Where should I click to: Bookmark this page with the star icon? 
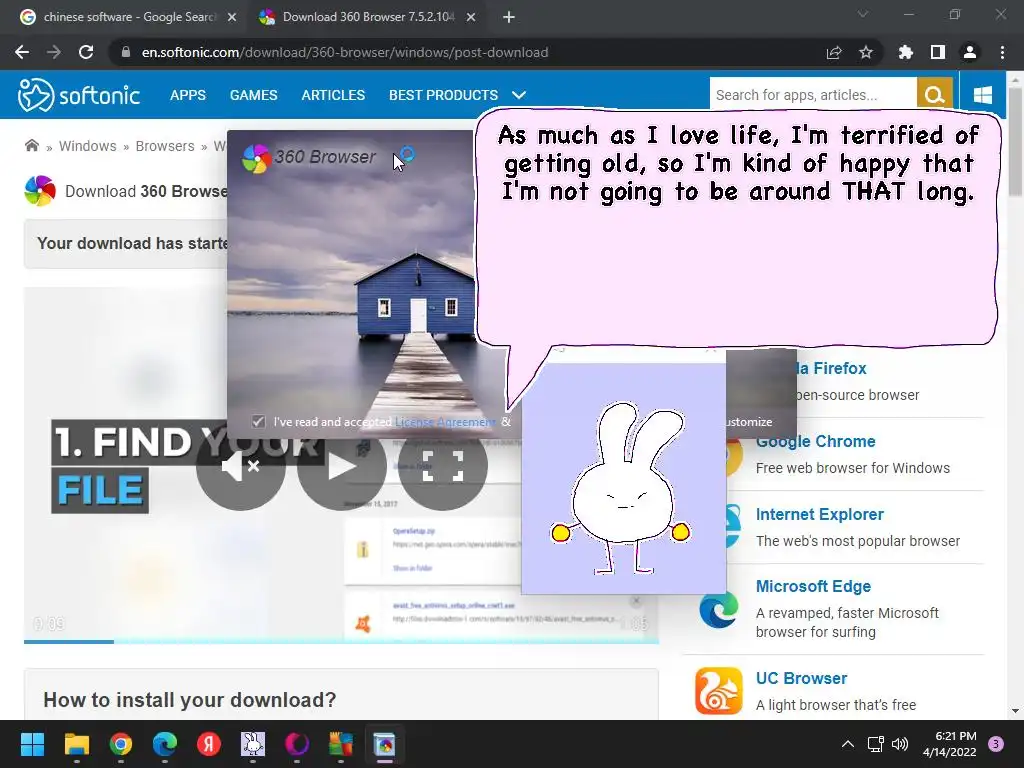pos(866,52)
